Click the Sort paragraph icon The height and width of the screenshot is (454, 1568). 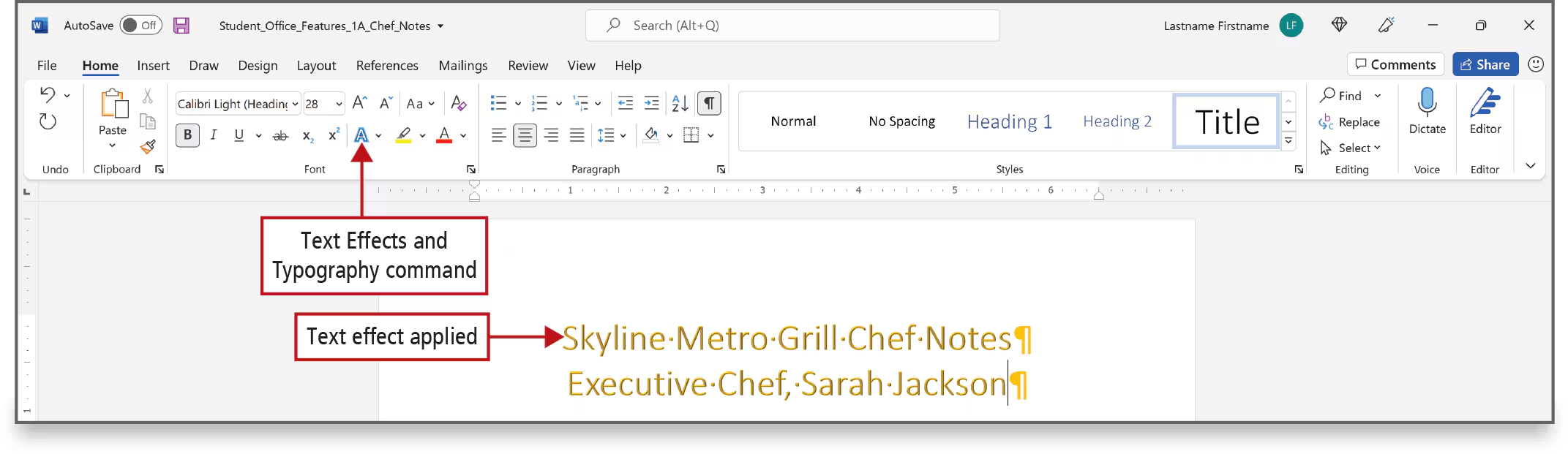(680, 103)
